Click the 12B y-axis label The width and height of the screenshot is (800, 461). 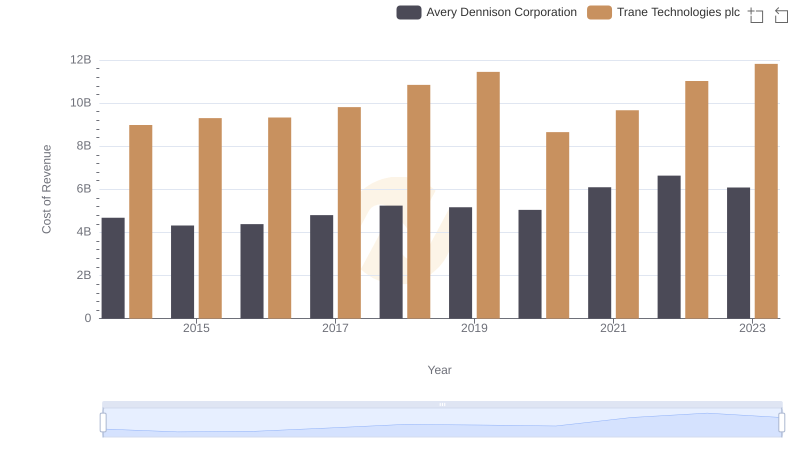tap(81, 60)
